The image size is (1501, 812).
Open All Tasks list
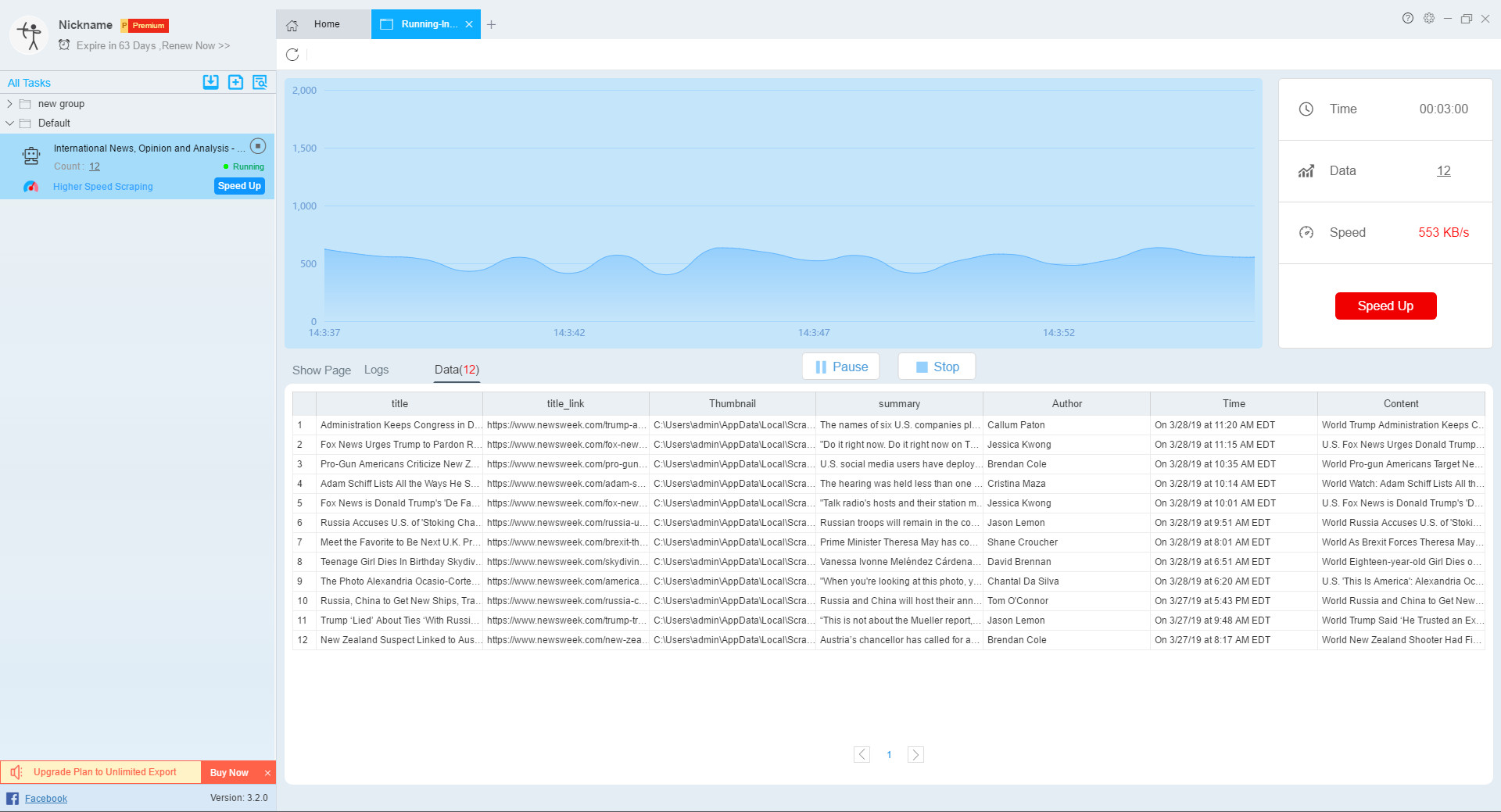[x=29, y=83]
